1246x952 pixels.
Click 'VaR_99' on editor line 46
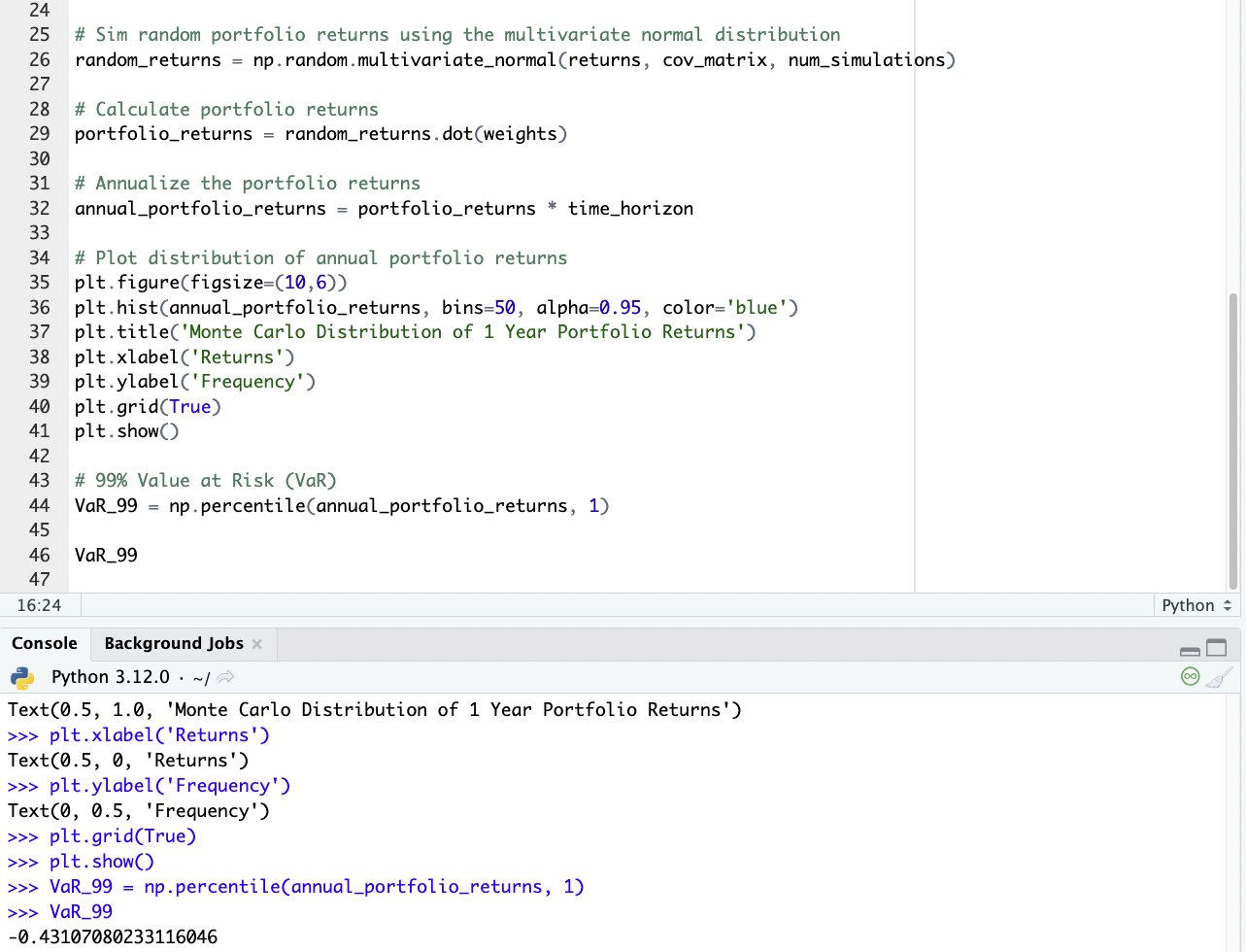click(106, 556)
